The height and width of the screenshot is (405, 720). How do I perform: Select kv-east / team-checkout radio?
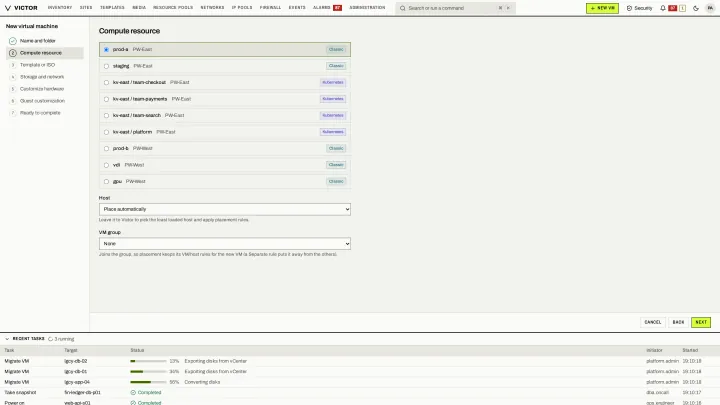tap(106, 83)
